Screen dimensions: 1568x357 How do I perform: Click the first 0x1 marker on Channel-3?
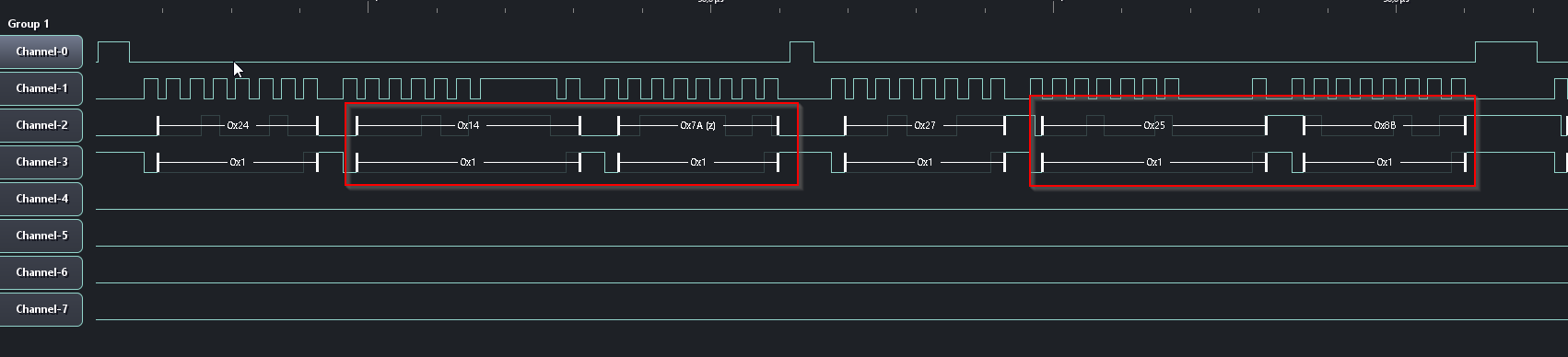click(x=238, y=162)
